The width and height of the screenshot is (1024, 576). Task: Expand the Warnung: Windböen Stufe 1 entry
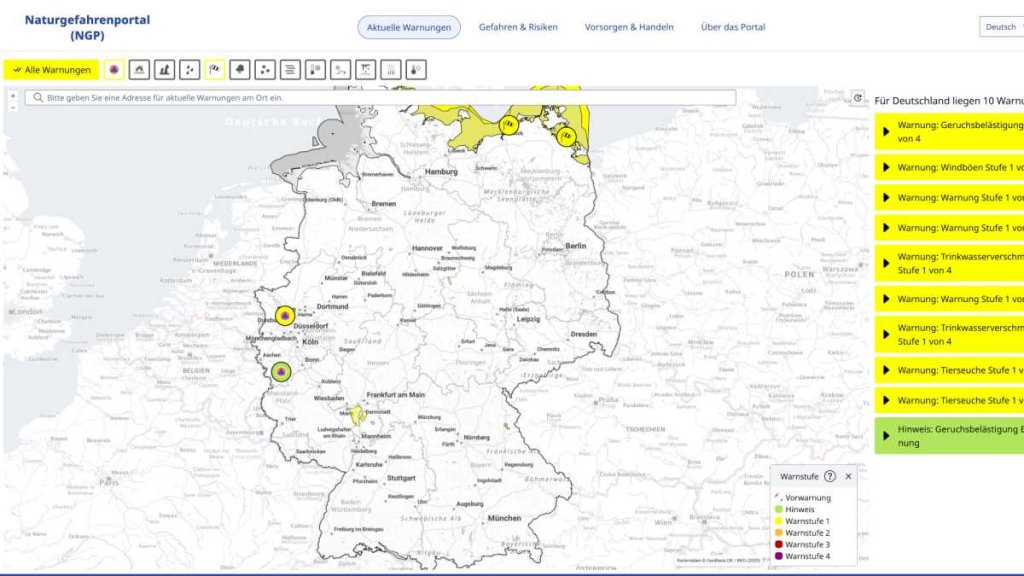coord(949,167)
